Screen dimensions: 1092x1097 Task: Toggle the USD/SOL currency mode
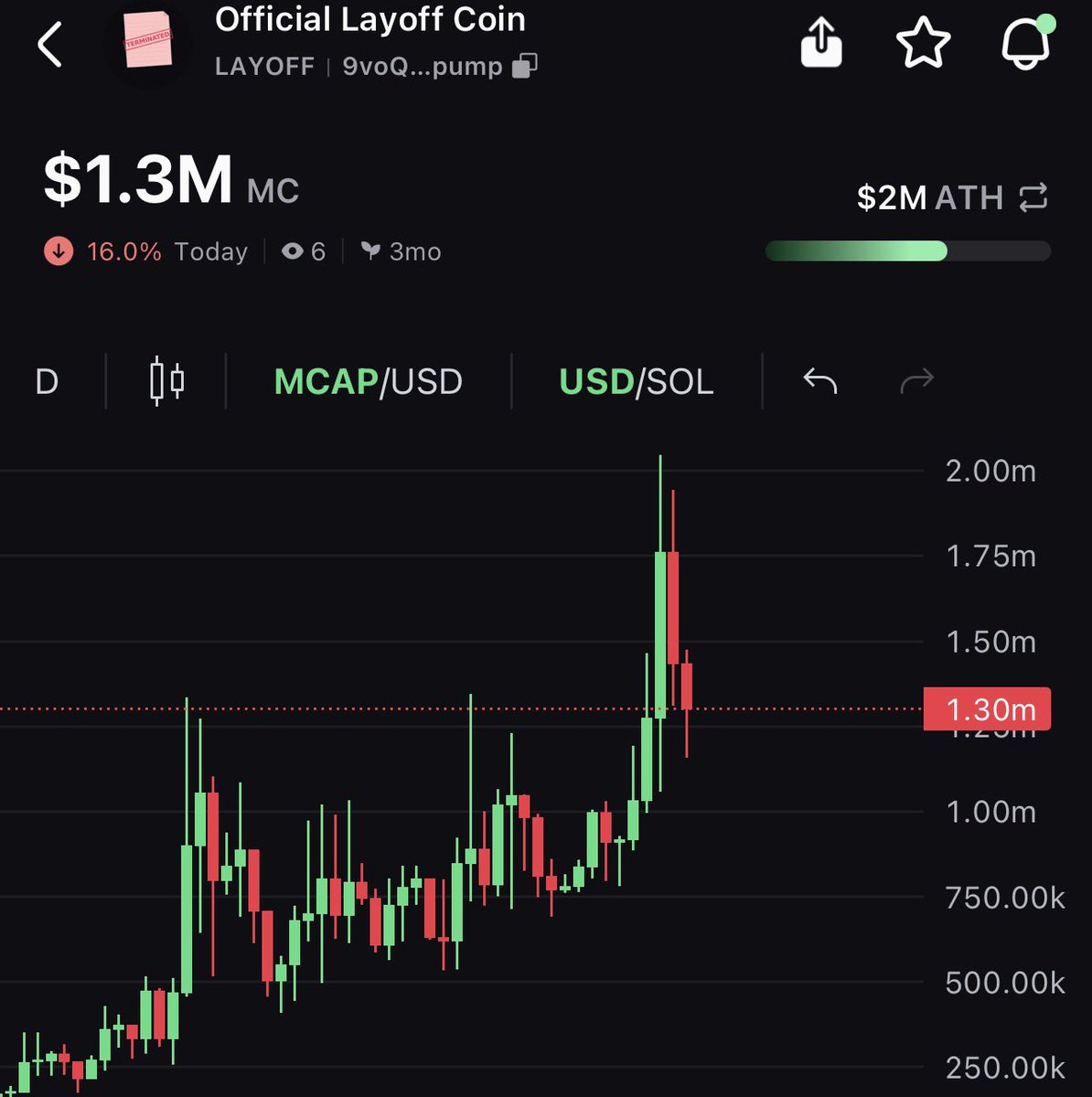(x=637, y=381)
